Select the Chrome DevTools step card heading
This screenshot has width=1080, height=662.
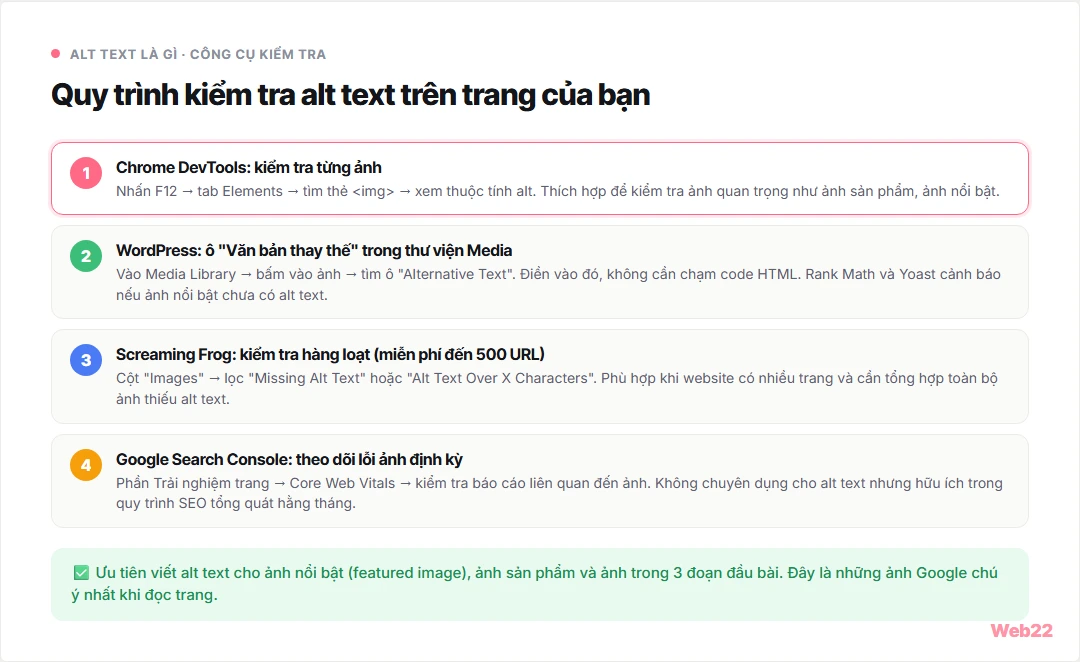point(249,167)
